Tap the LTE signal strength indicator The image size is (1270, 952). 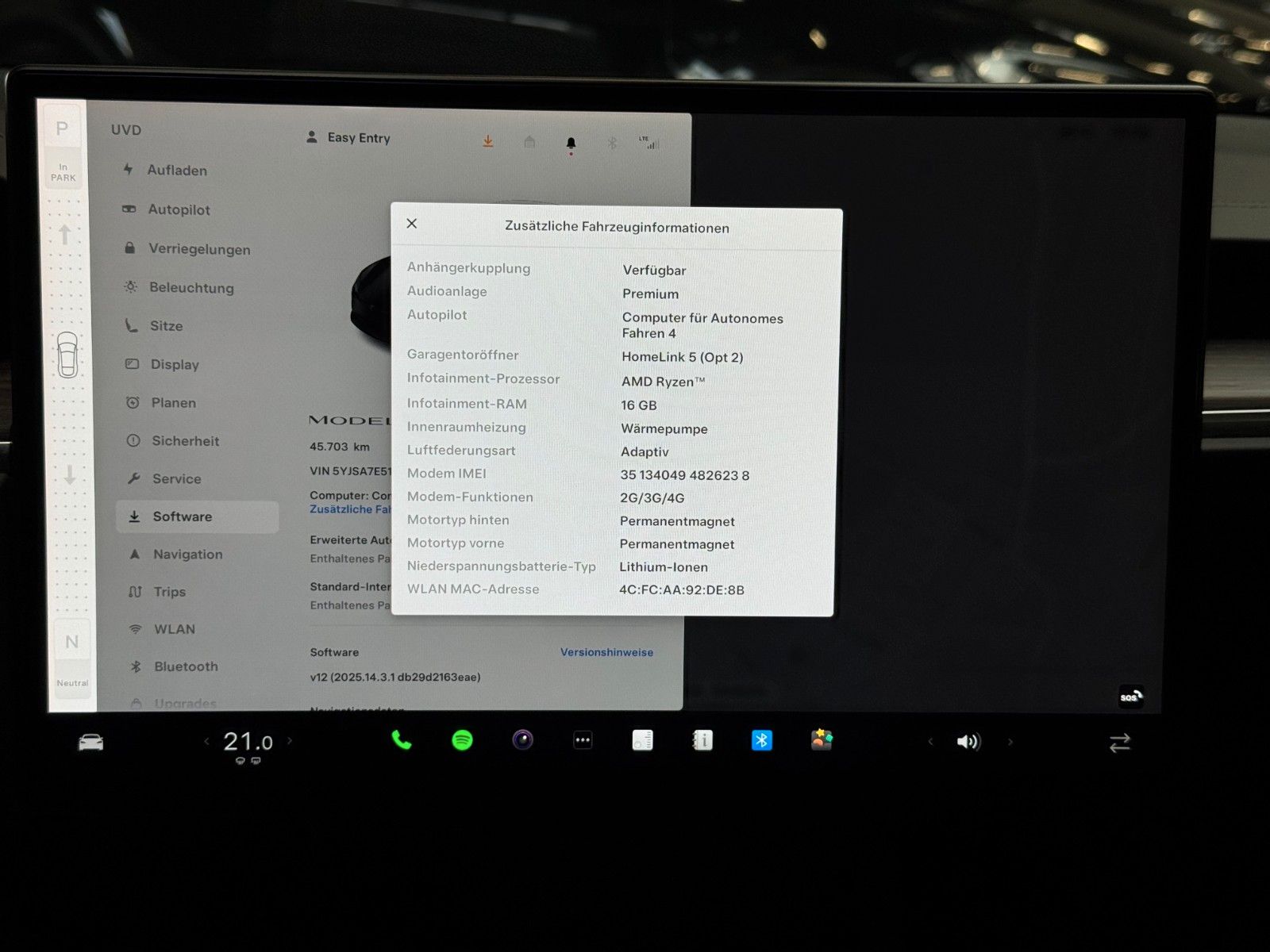pos(649,143)
